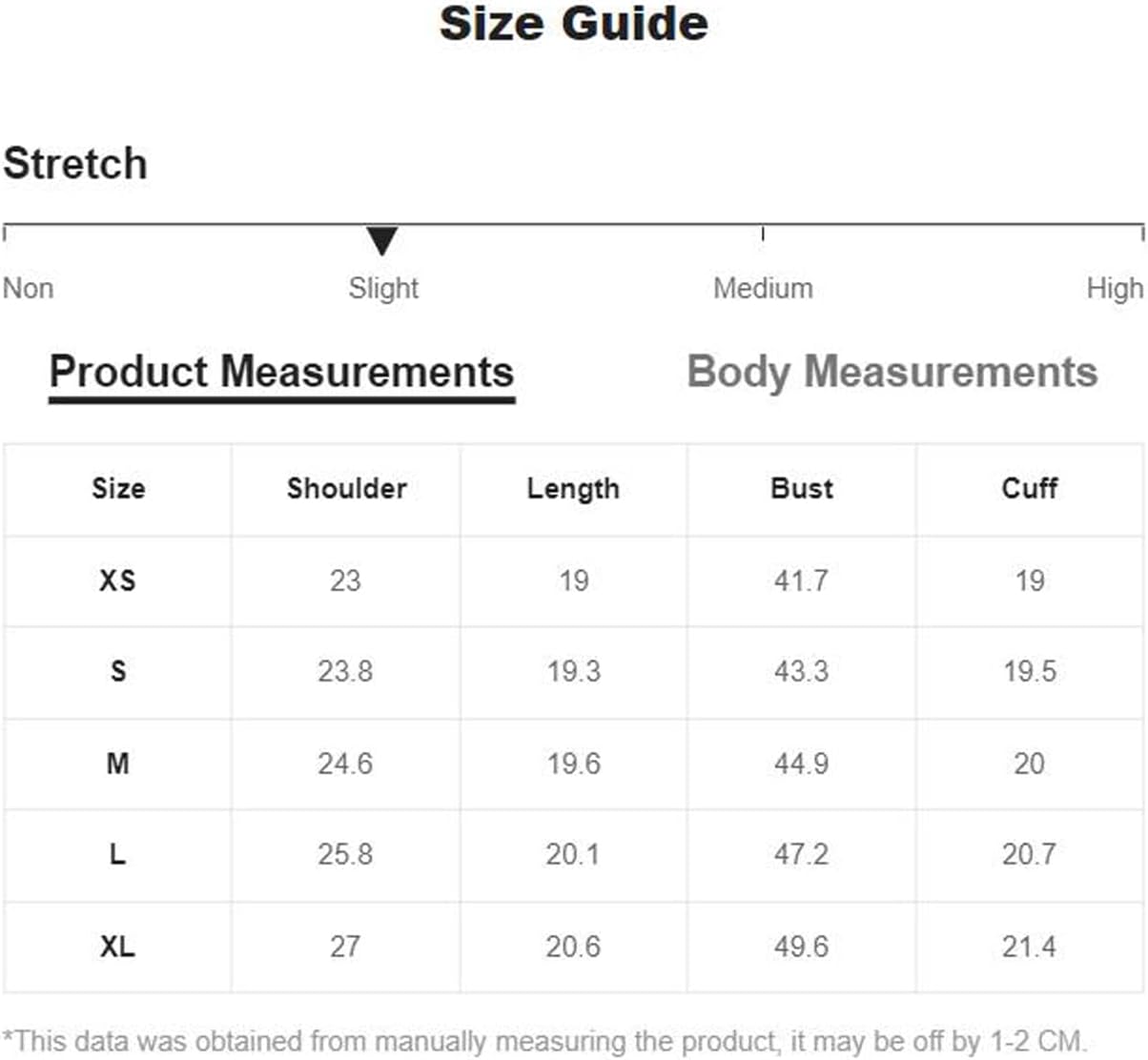Image resolution: width=1148 pixels, height=1060 pixels.
Task: Click the Shoulder column header
Action: [x=346, y=488]
